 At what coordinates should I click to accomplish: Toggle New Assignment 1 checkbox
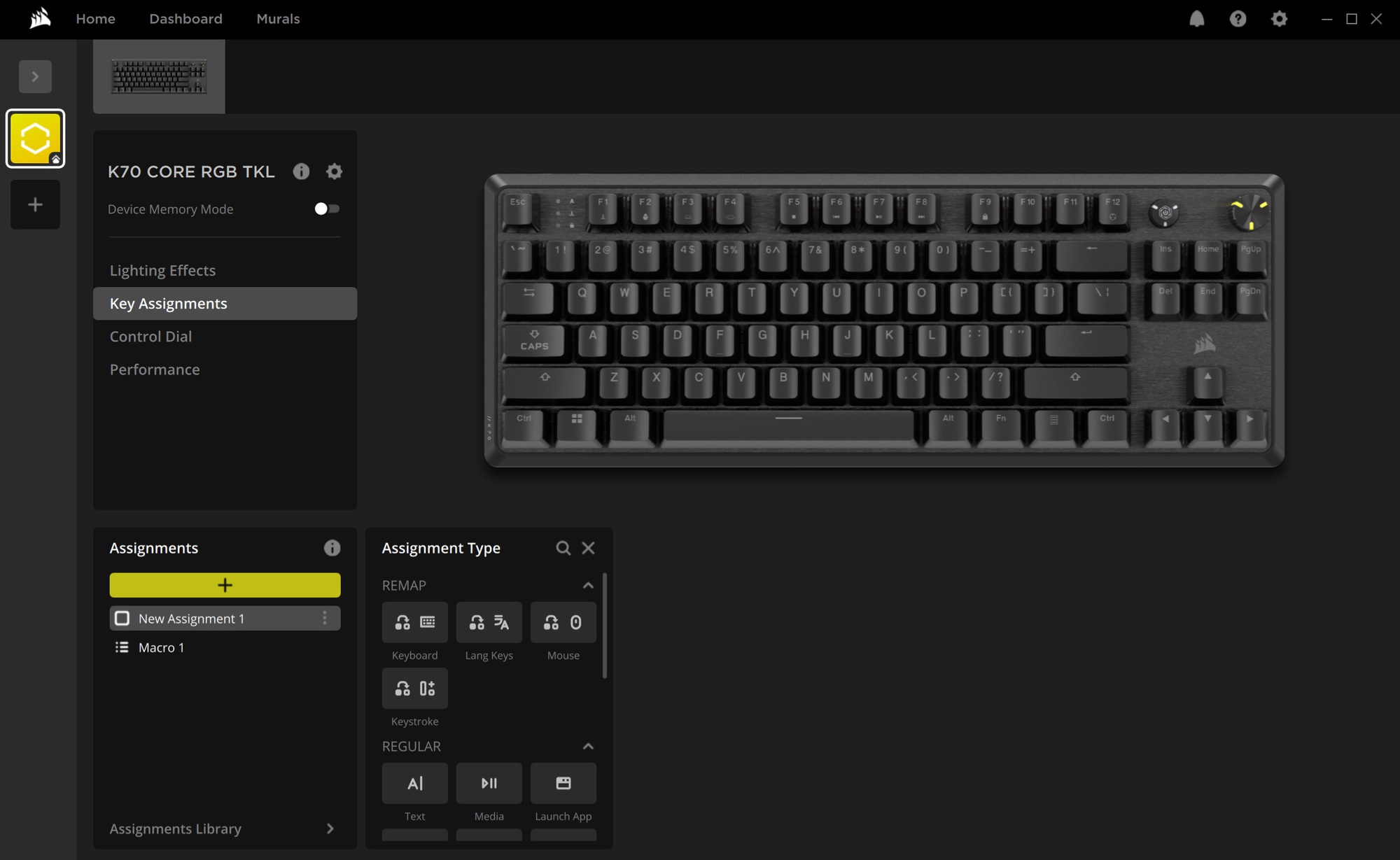pos(122,618)
